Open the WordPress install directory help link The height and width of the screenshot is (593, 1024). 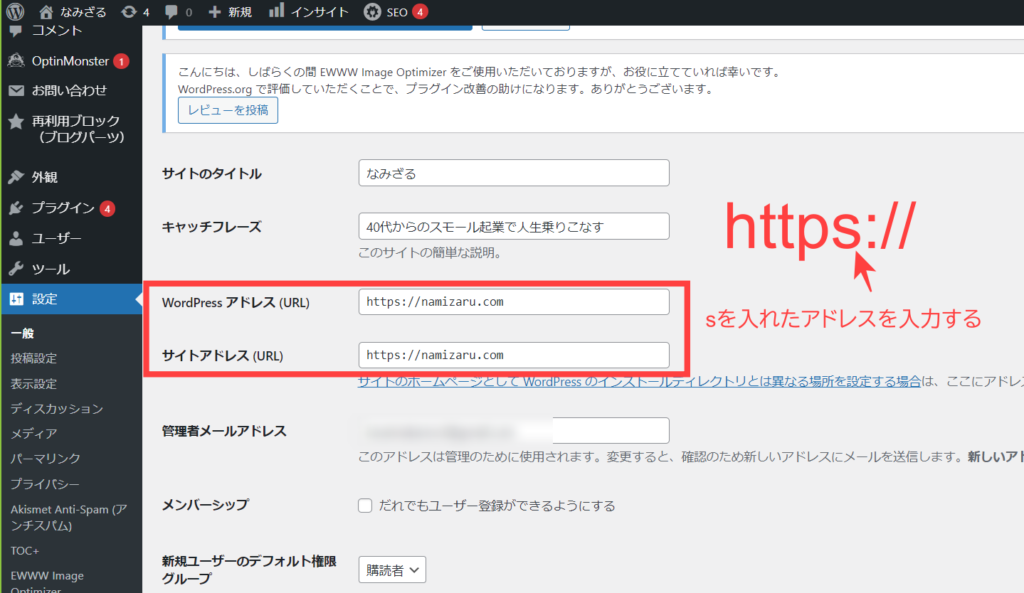pyautogui.click(x=639, y=381)
